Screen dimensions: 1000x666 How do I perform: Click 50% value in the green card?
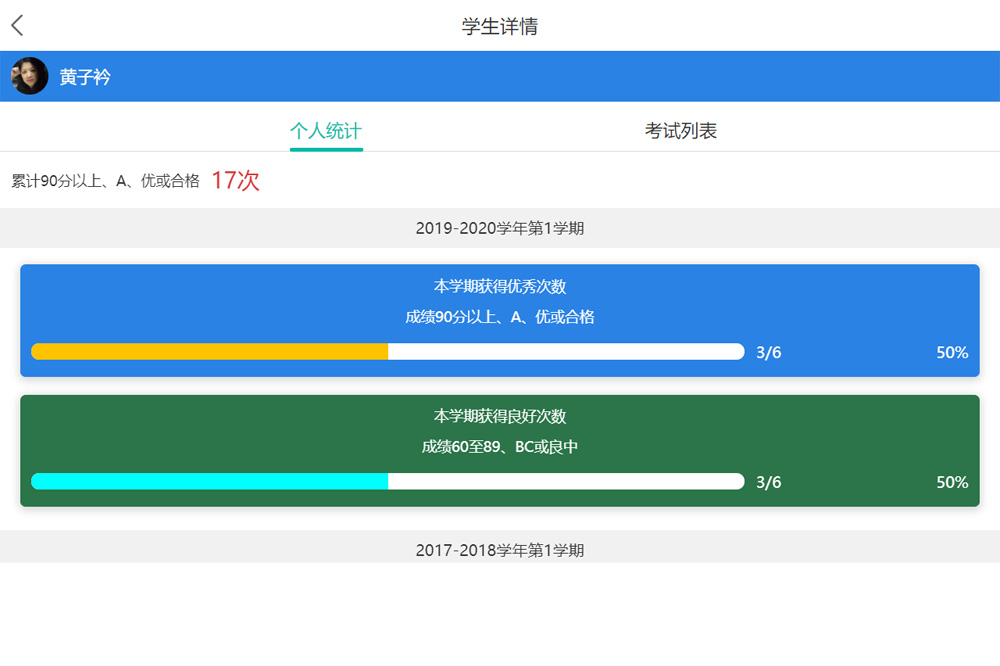[951, 483]
